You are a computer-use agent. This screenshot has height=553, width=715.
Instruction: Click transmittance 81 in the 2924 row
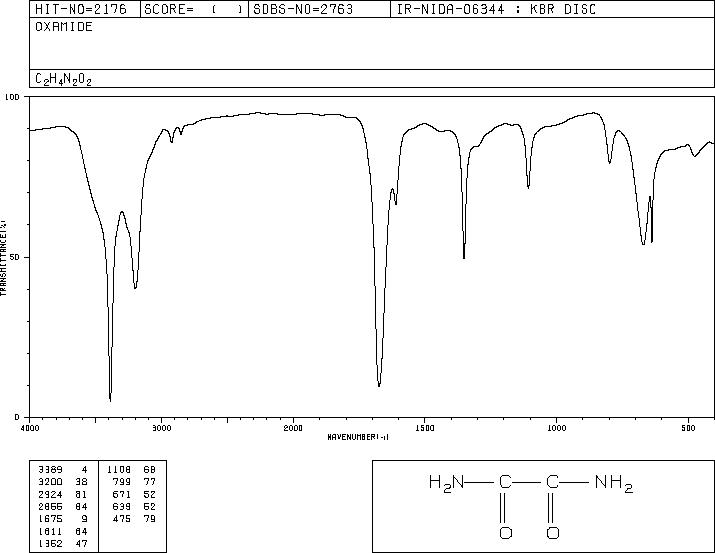click(x=81, y=494)
